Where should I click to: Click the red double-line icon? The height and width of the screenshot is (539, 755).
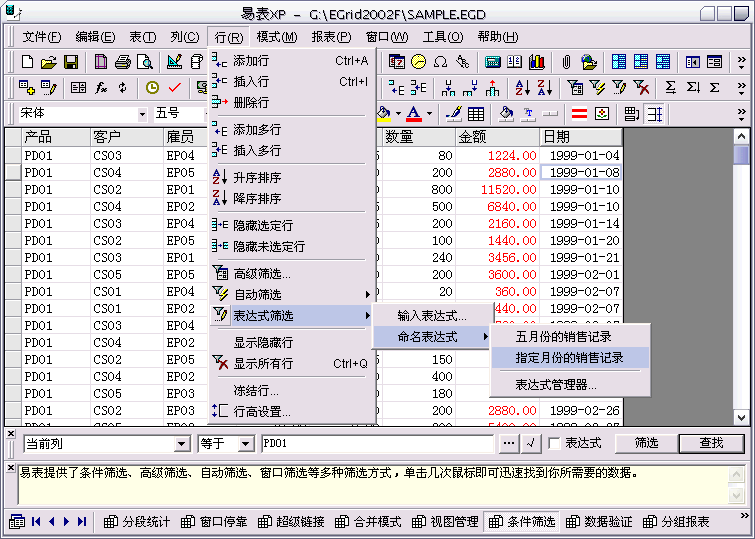coord(579,114)
